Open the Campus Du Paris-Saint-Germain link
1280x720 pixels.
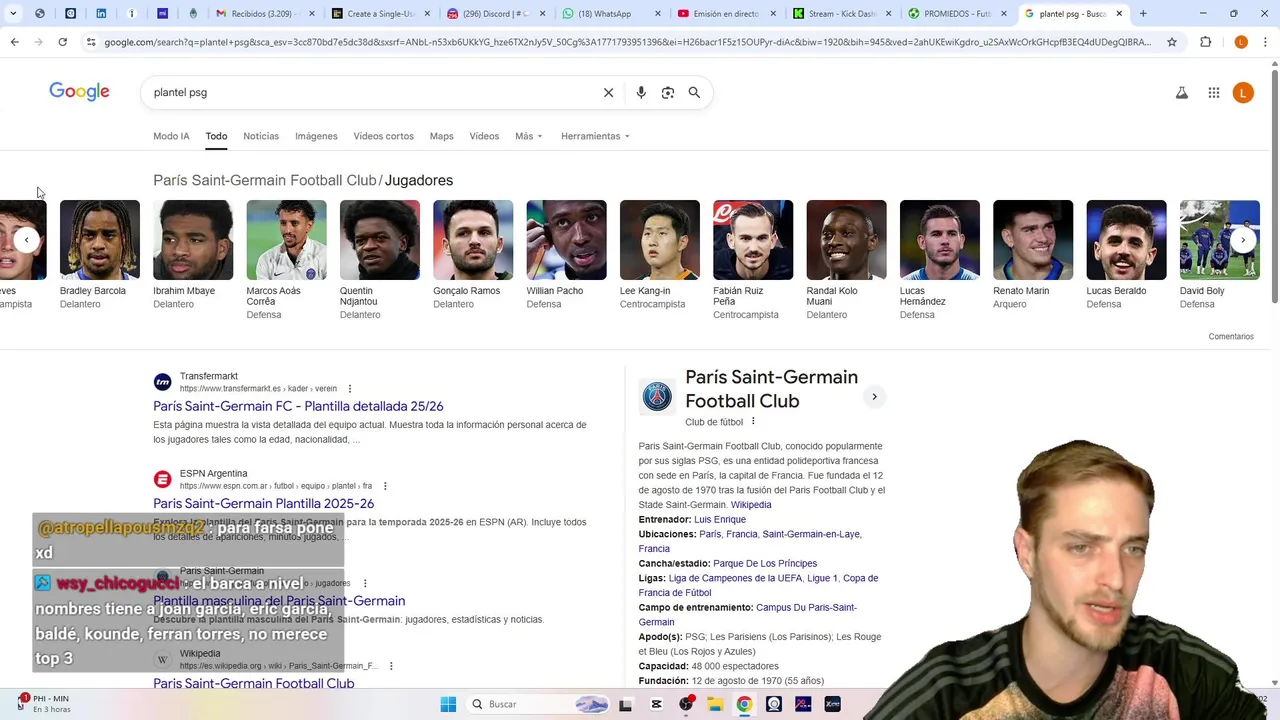tap(748, 615)
